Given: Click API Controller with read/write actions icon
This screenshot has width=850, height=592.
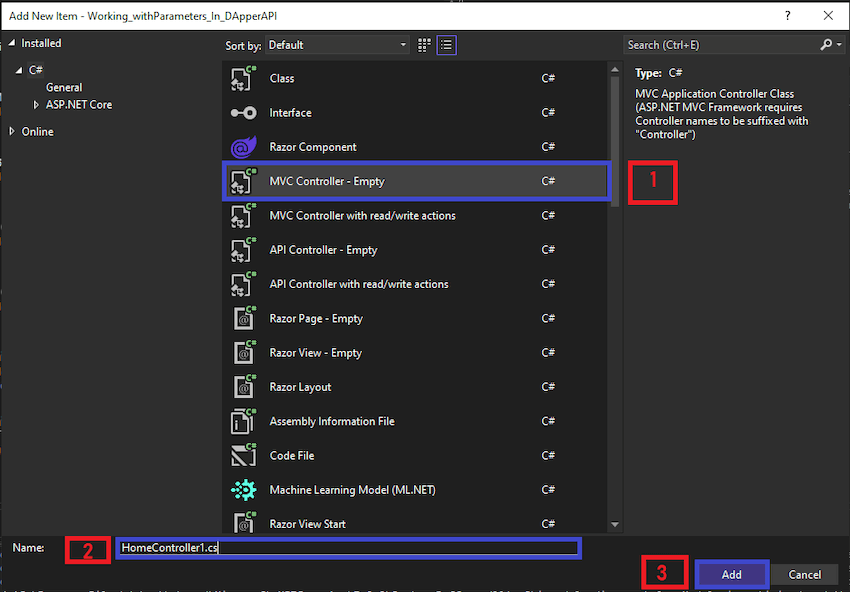Looking at the screenshot, I should pos(243,284).
